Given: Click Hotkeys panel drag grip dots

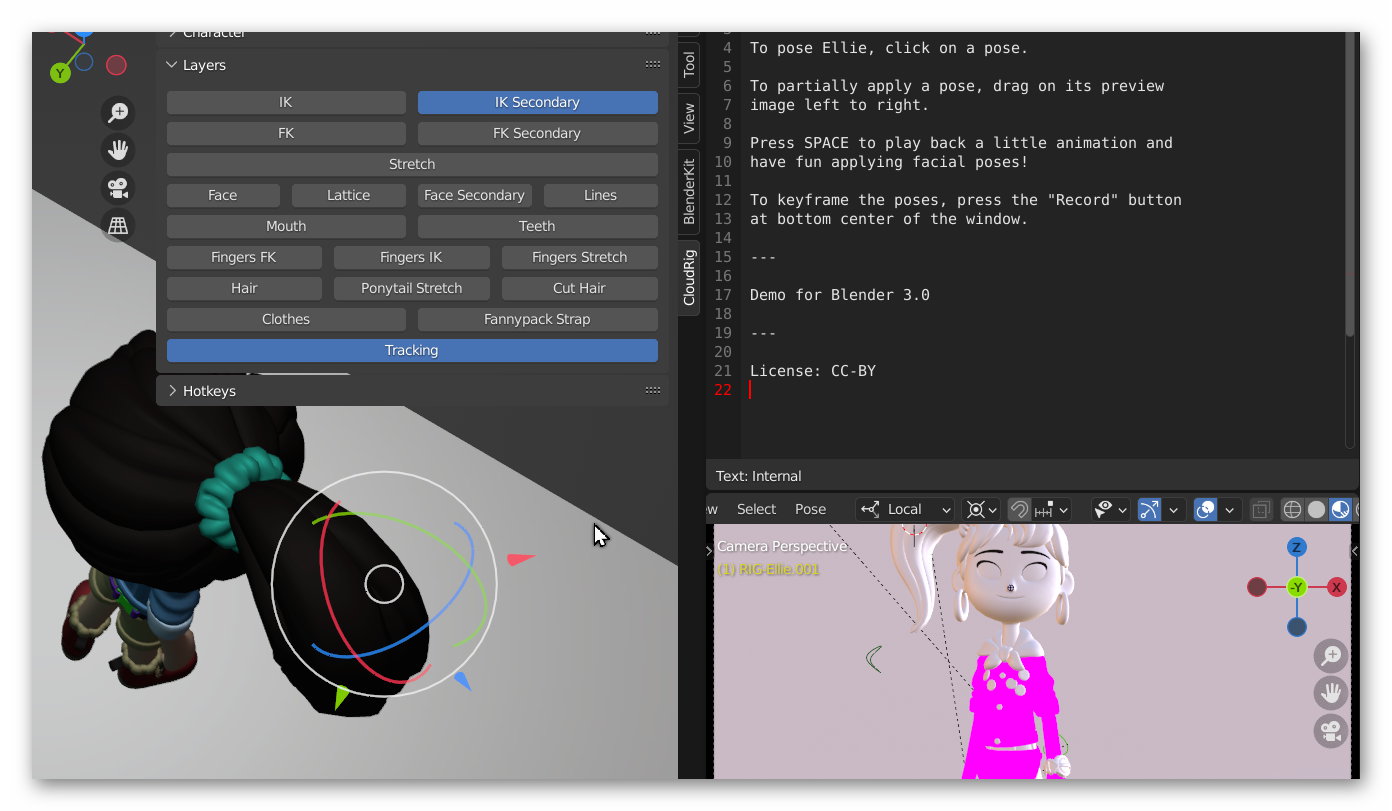Looking at the screenshot, I should tap(653, 390).
